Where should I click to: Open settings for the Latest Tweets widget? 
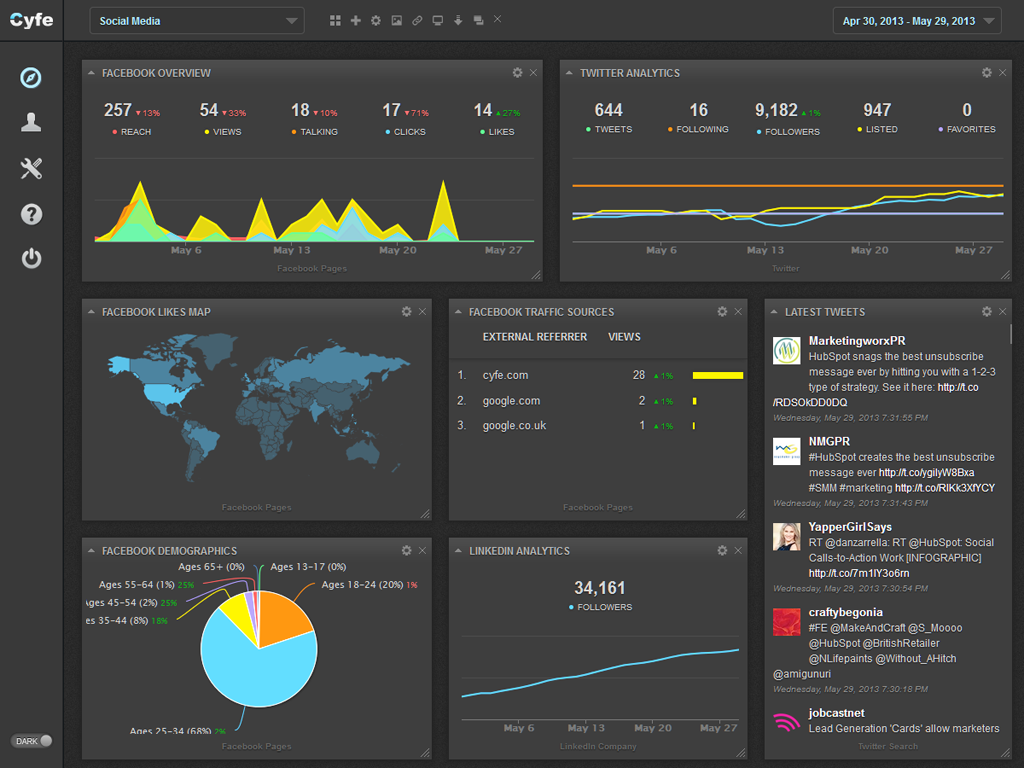point(986,311)
